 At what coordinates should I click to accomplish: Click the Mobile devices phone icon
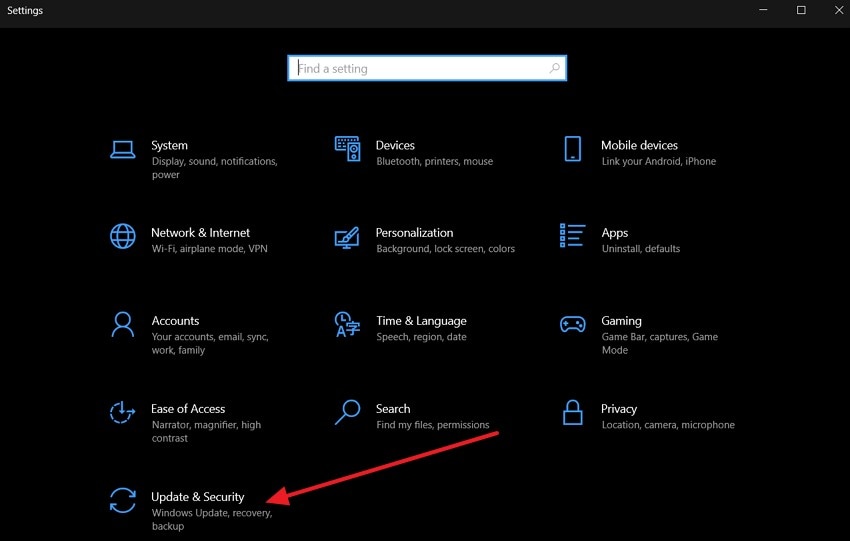572,149
